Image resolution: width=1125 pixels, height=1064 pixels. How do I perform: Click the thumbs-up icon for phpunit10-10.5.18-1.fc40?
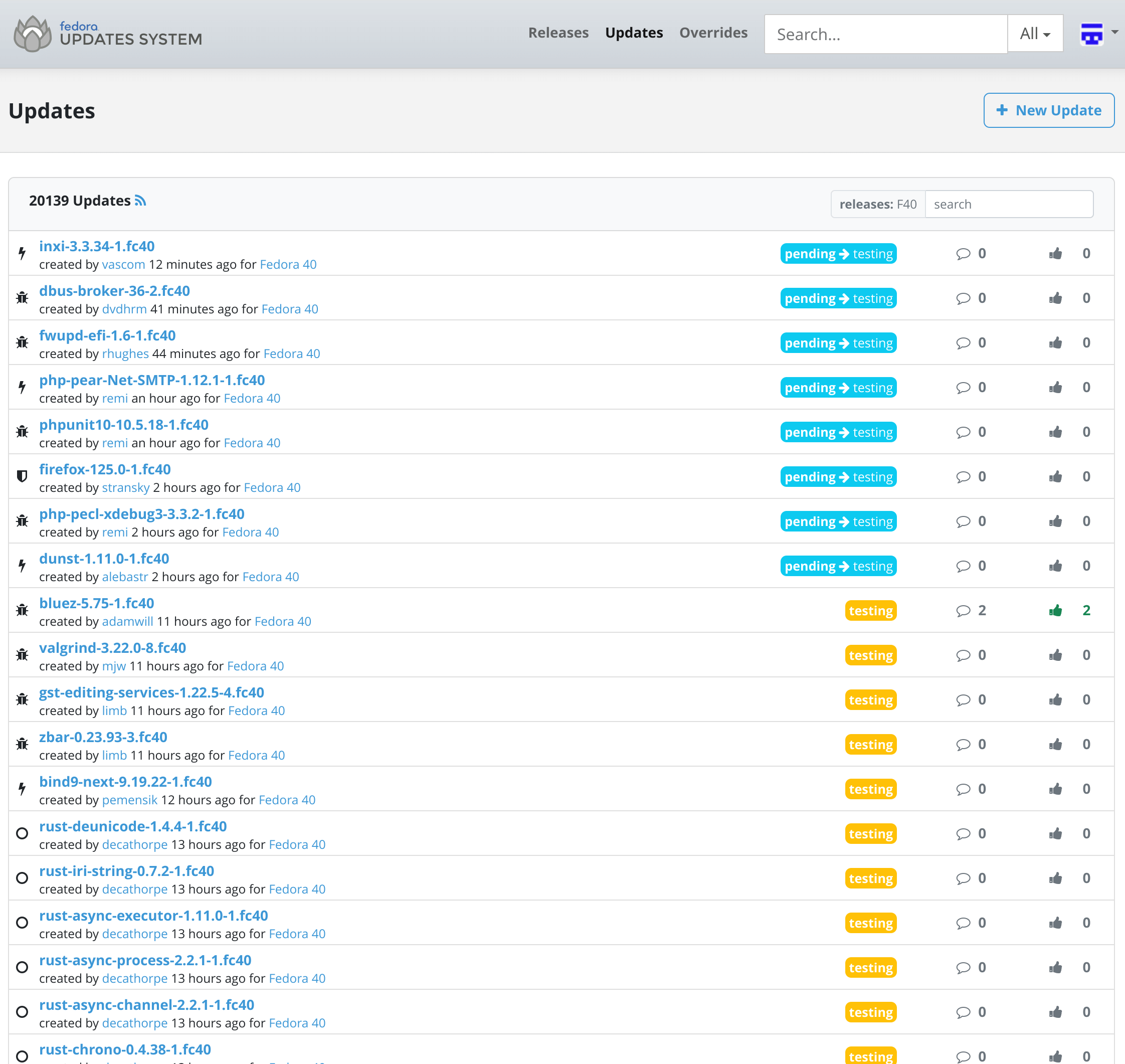(x=1056, y=432)
